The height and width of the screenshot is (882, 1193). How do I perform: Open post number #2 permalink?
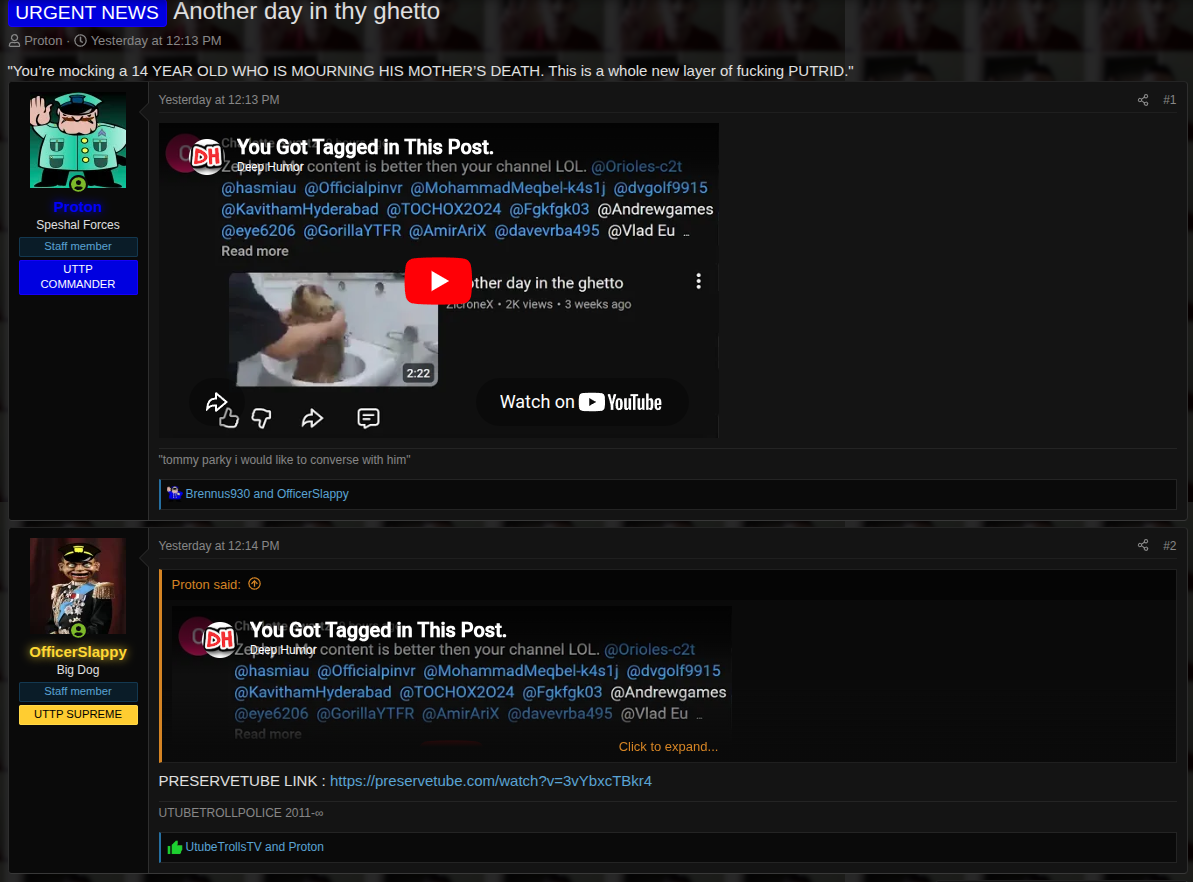coord(1169,546)
